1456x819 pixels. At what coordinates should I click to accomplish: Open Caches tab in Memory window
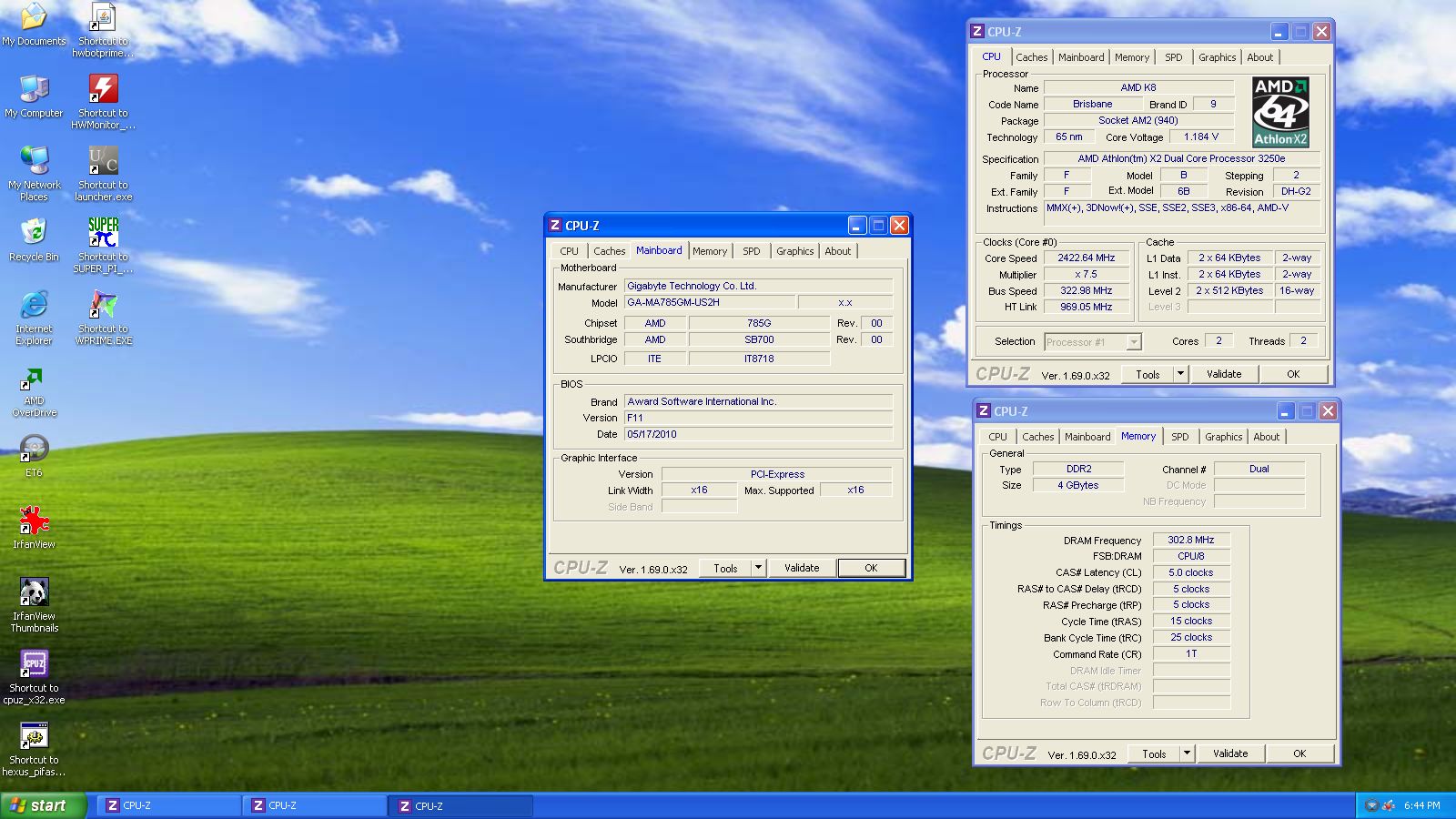1037,437
